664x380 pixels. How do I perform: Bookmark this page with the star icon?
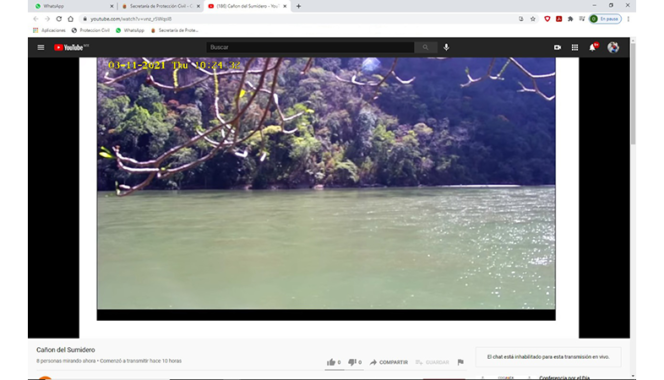tap(533, 19)
